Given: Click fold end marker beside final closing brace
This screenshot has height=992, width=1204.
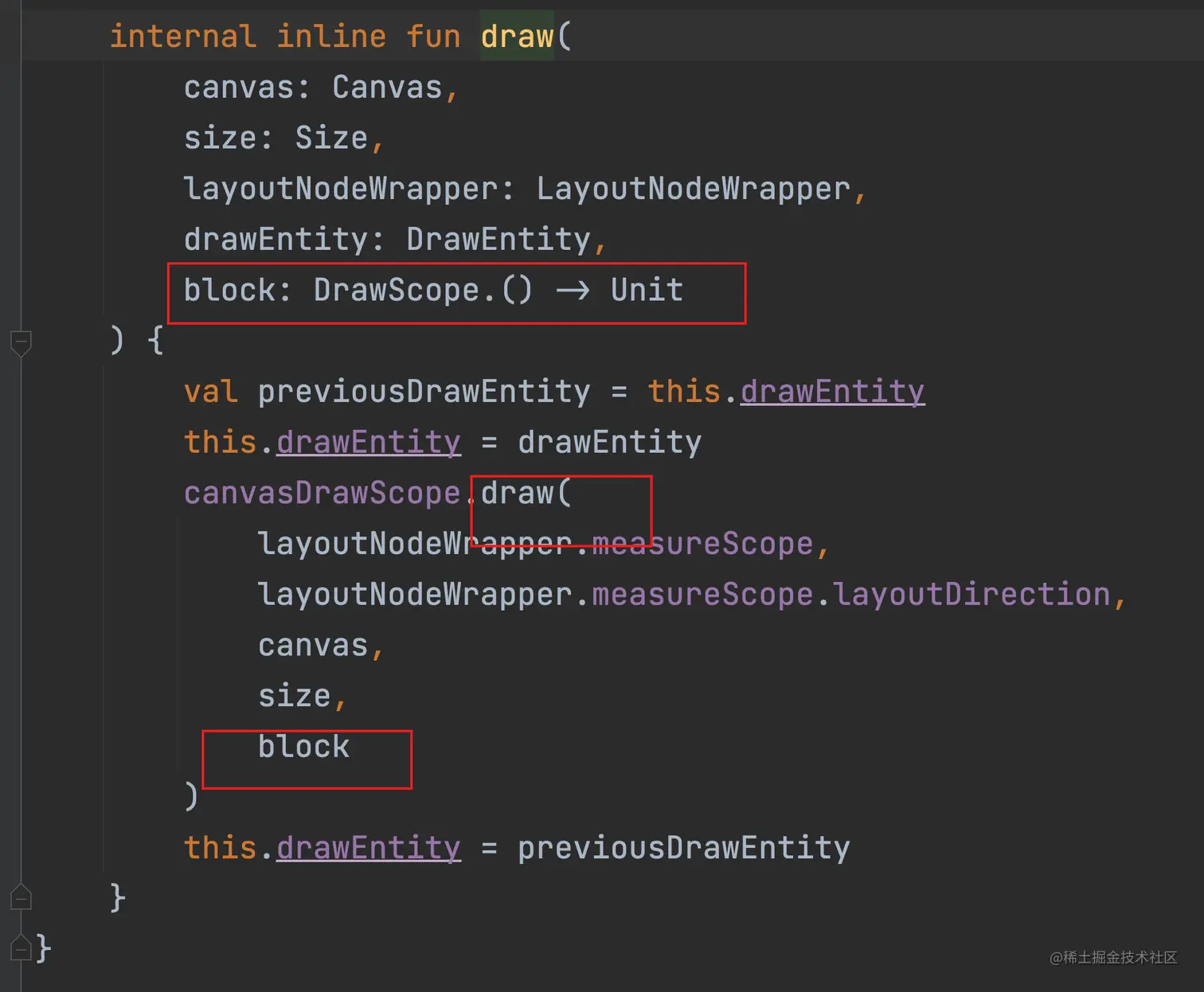Looking at the screenshot, I should [x=21, y=947].
